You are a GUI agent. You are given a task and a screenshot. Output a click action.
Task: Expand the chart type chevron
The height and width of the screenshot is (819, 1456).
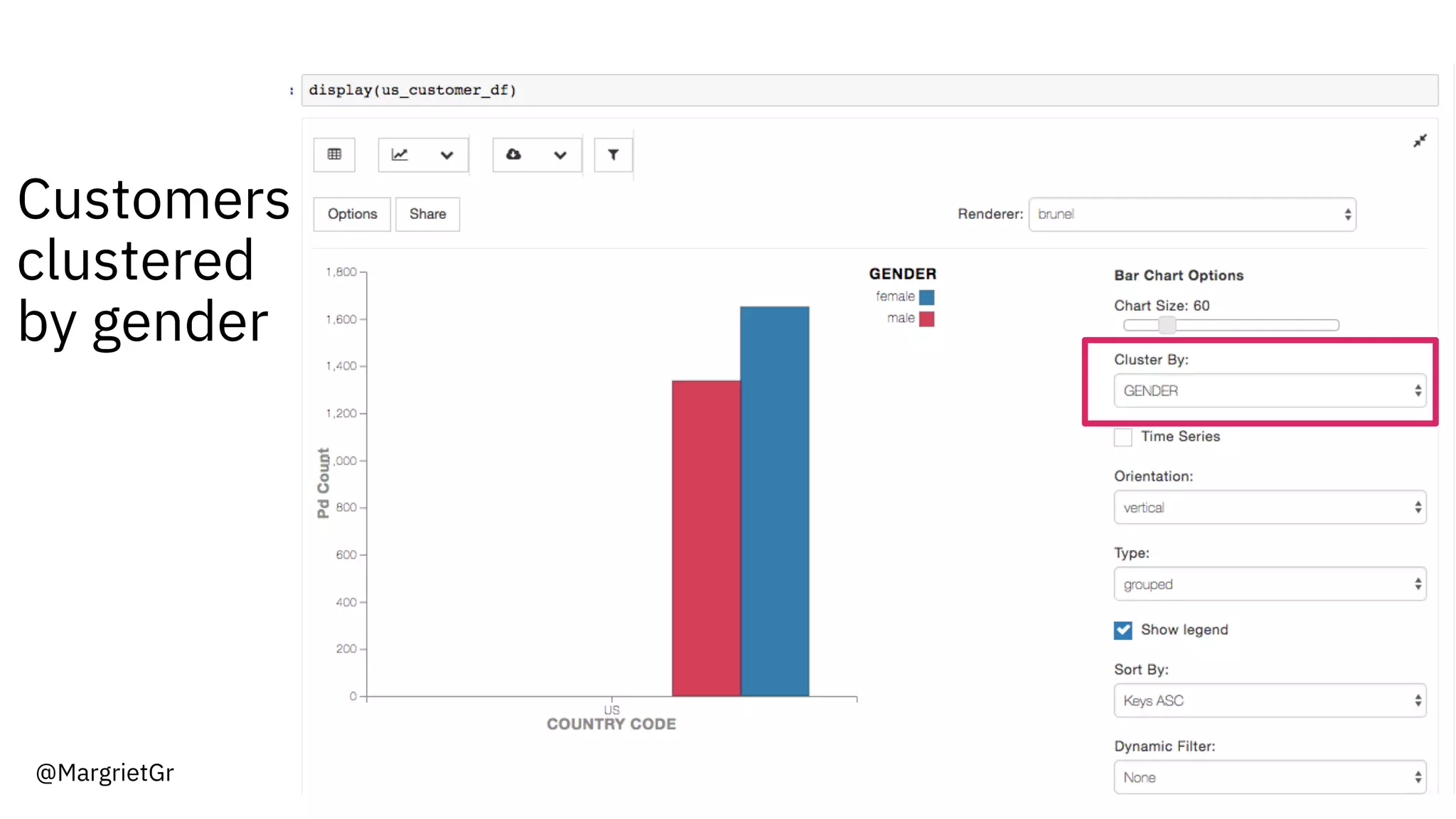(x=446, y=155)
